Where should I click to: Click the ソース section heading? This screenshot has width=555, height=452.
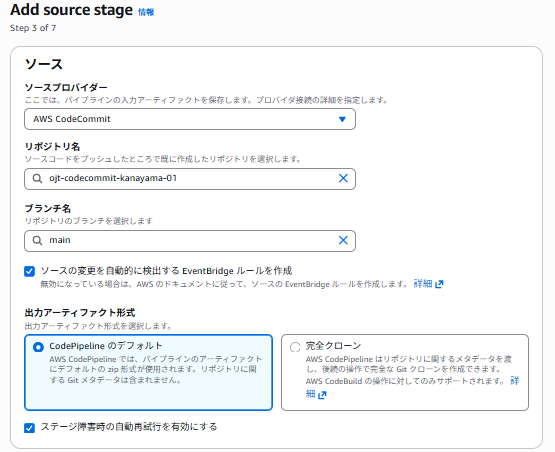[x=44, y=64]
